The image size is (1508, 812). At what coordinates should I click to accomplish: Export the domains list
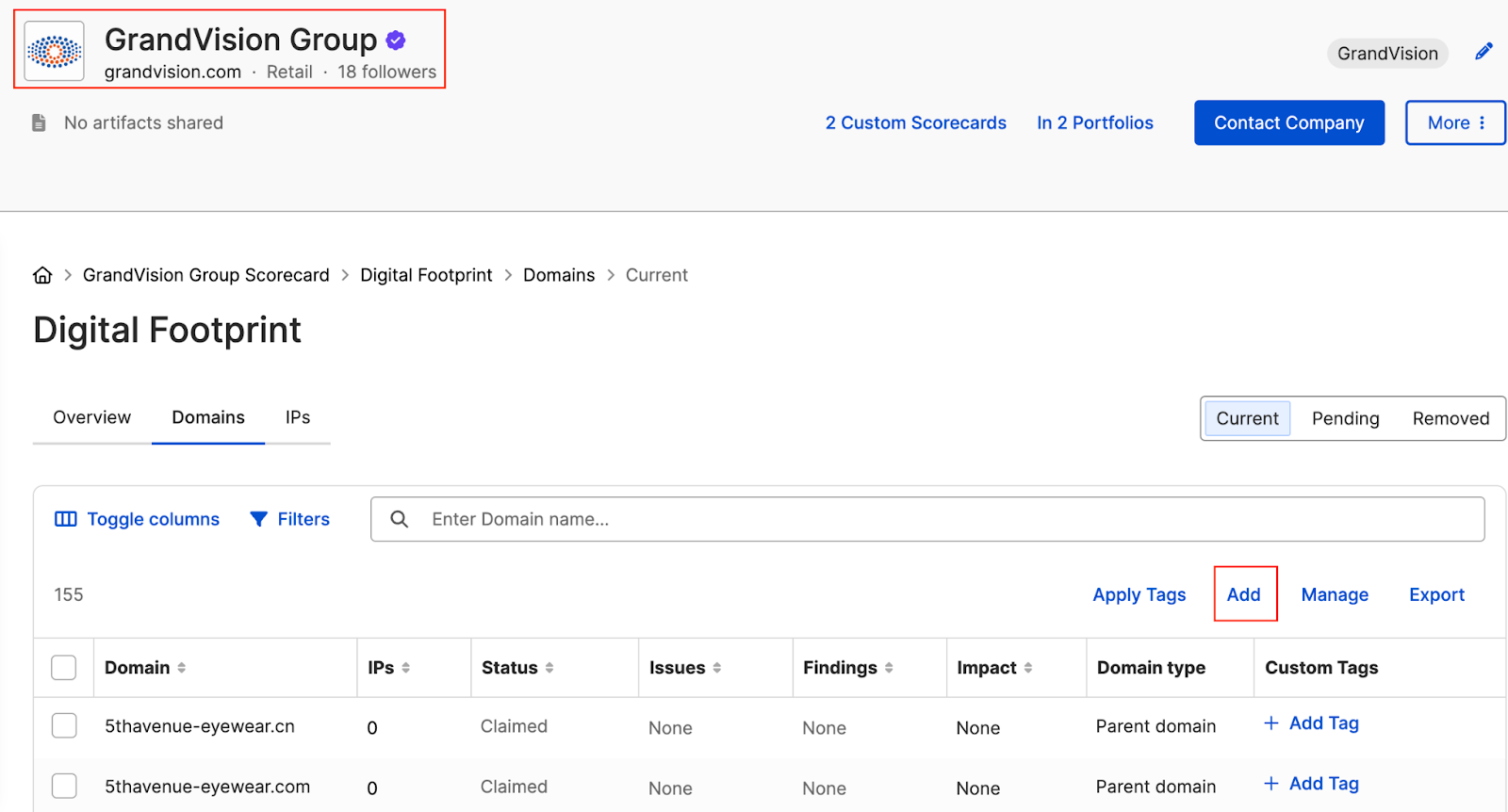(1436, 594)
